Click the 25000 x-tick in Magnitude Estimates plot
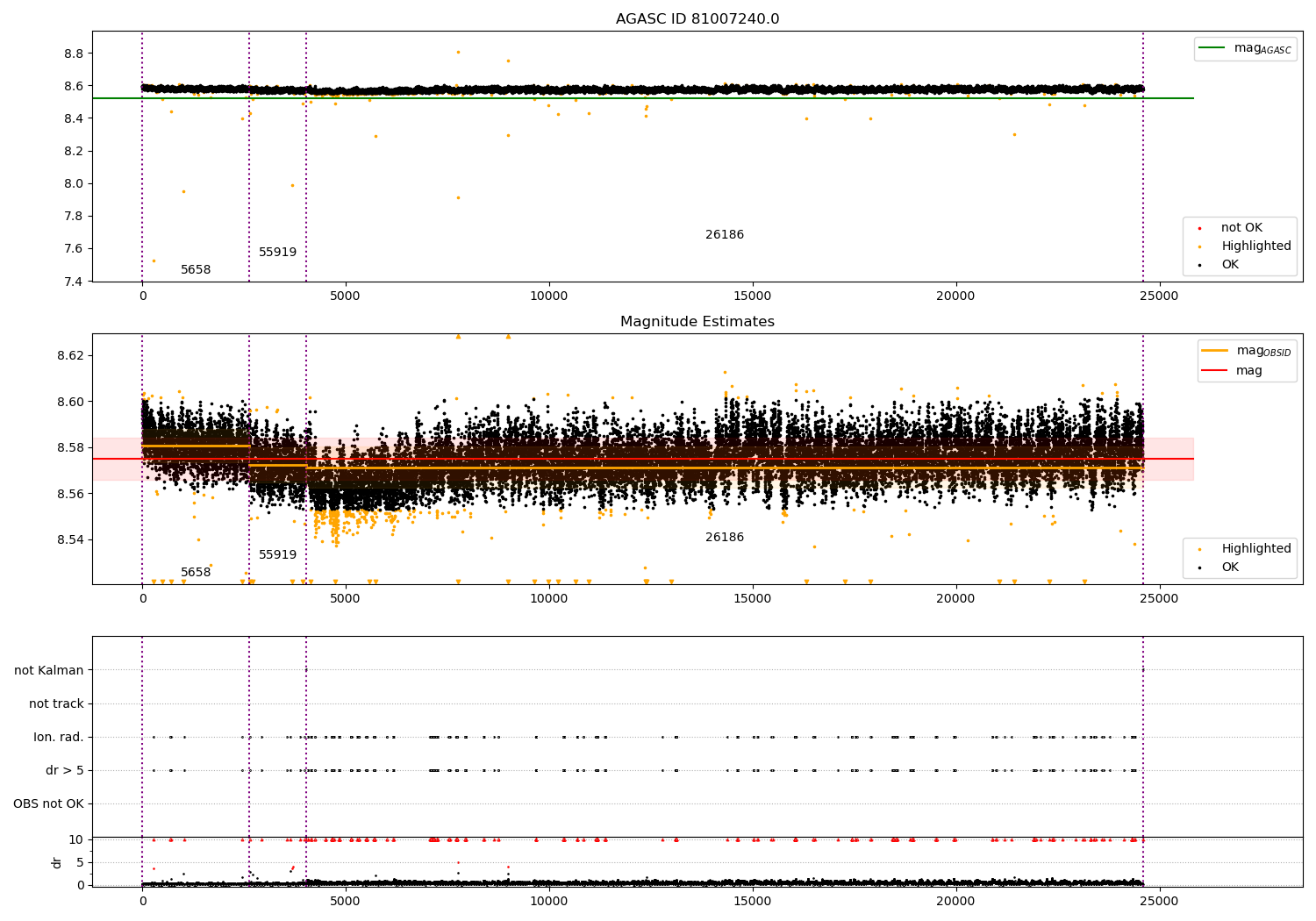Screen dimensions: 1316x921 tap(1159, 598)
